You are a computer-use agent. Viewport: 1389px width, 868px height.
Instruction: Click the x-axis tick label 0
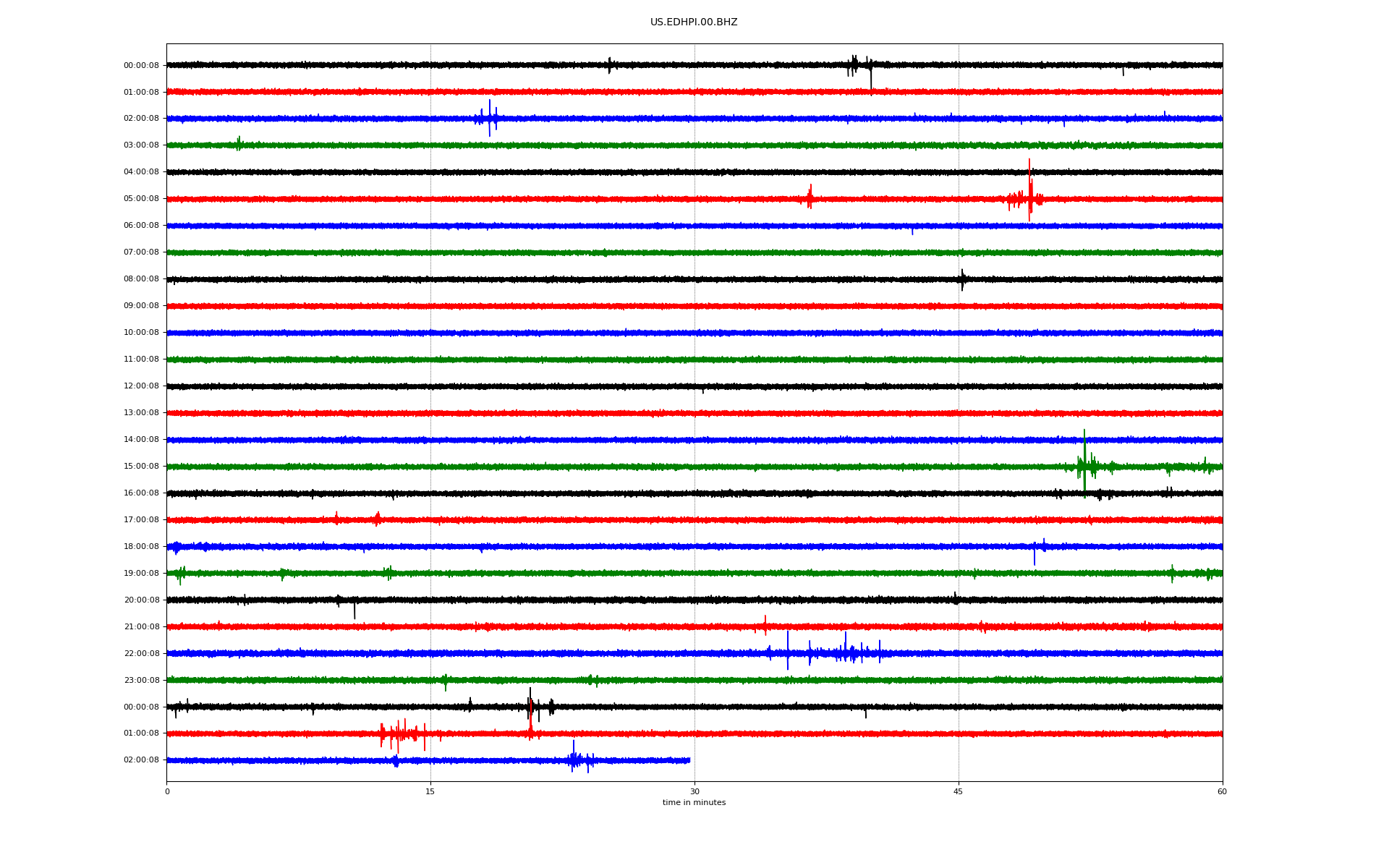coord(167,792)
